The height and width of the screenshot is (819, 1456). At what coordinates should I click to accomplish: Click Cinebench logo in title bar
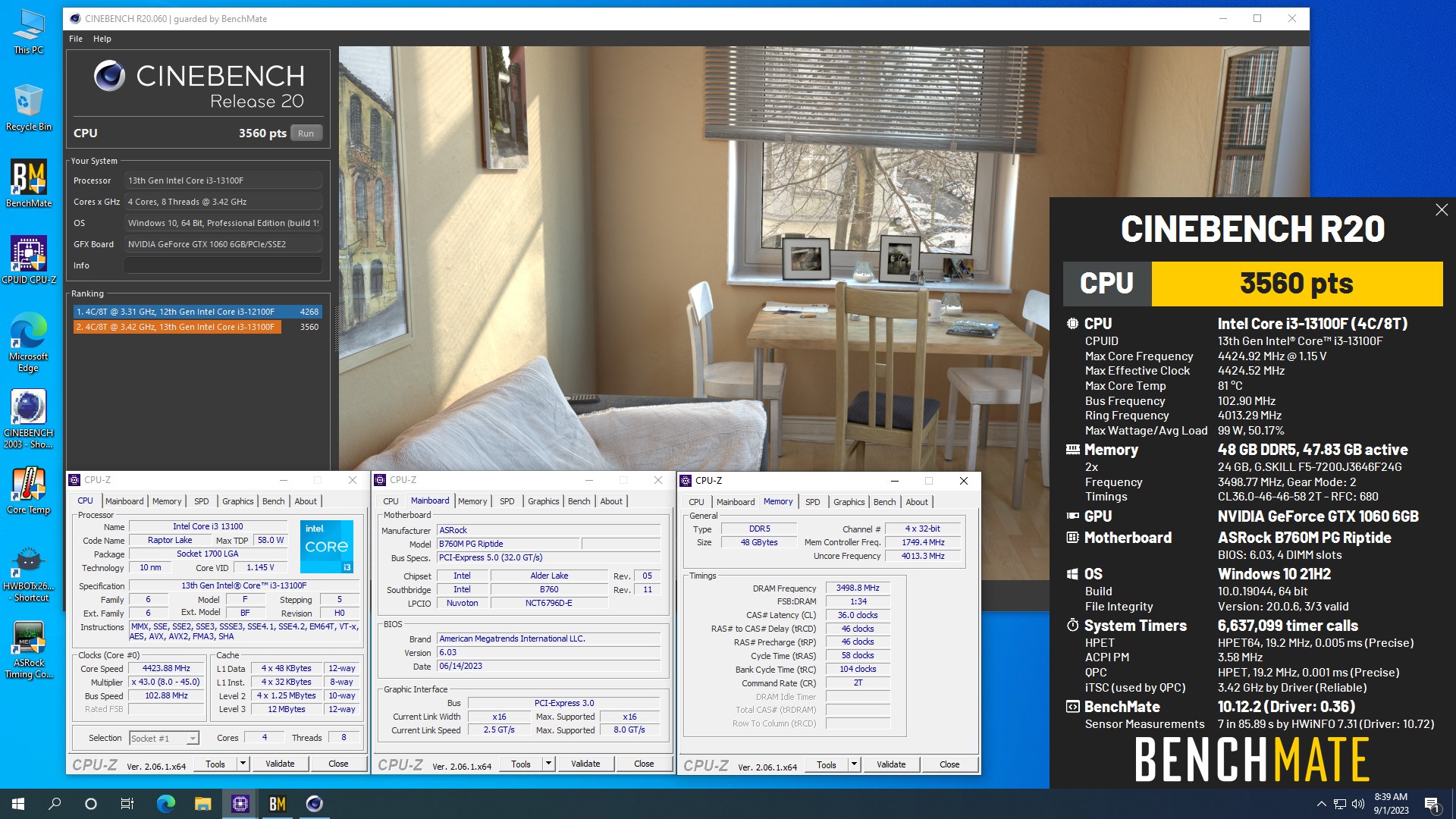(75, 18)
